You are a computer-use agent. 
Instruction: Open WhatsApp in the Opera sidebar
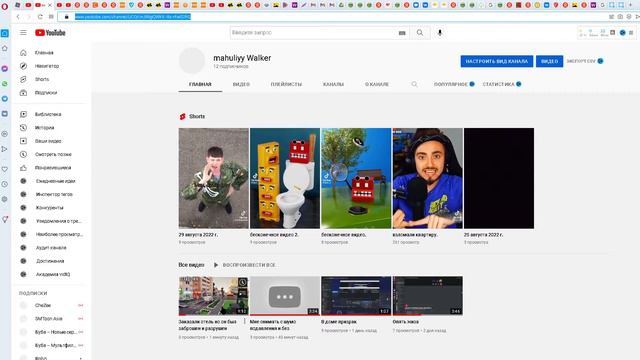[4, 84]
